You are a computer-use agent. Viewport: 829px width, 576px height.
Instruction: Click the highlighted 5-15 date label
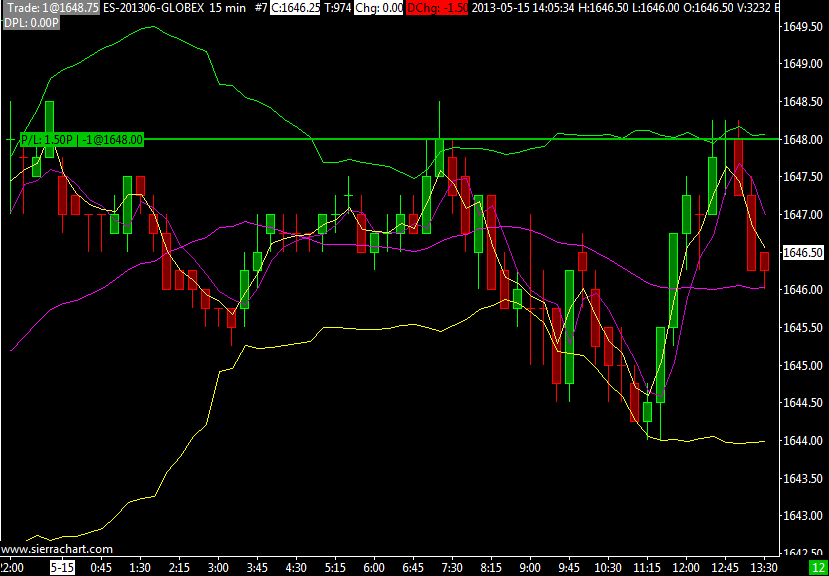click(62, 567)
